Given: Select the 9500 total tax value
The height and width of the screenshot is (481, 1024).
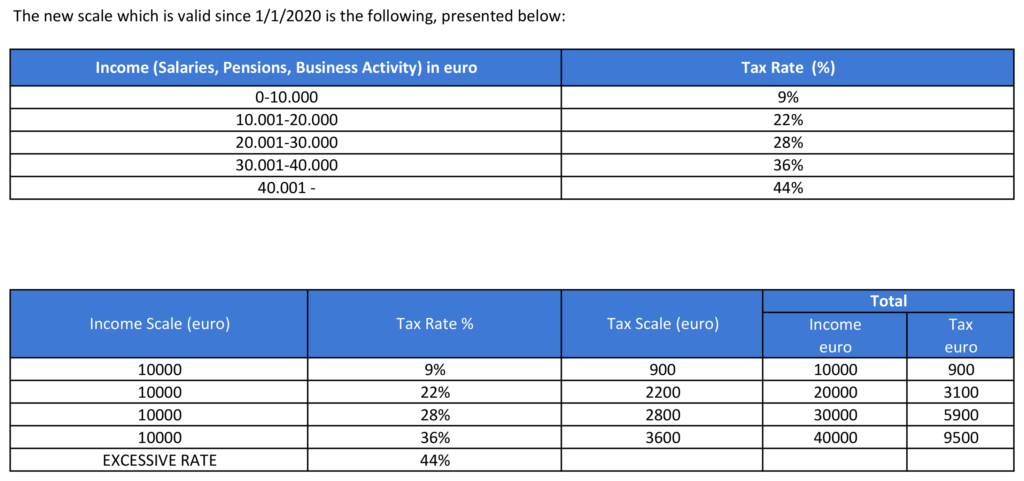Looking at the screenshot, I should pos(960,438).
